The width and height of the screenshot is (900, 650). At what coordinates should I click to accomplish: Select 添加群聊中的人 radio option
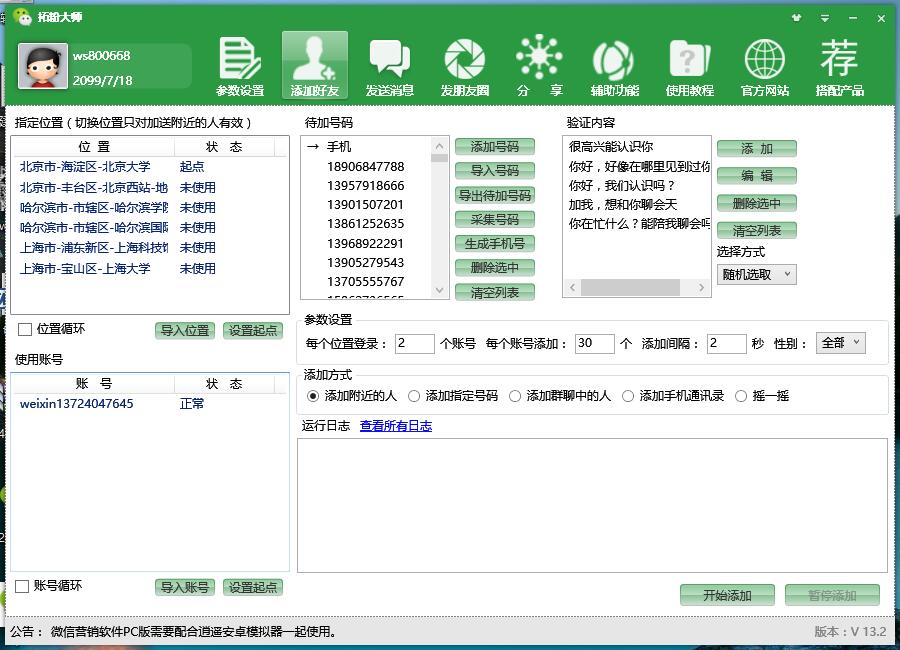tap(515, 396)
